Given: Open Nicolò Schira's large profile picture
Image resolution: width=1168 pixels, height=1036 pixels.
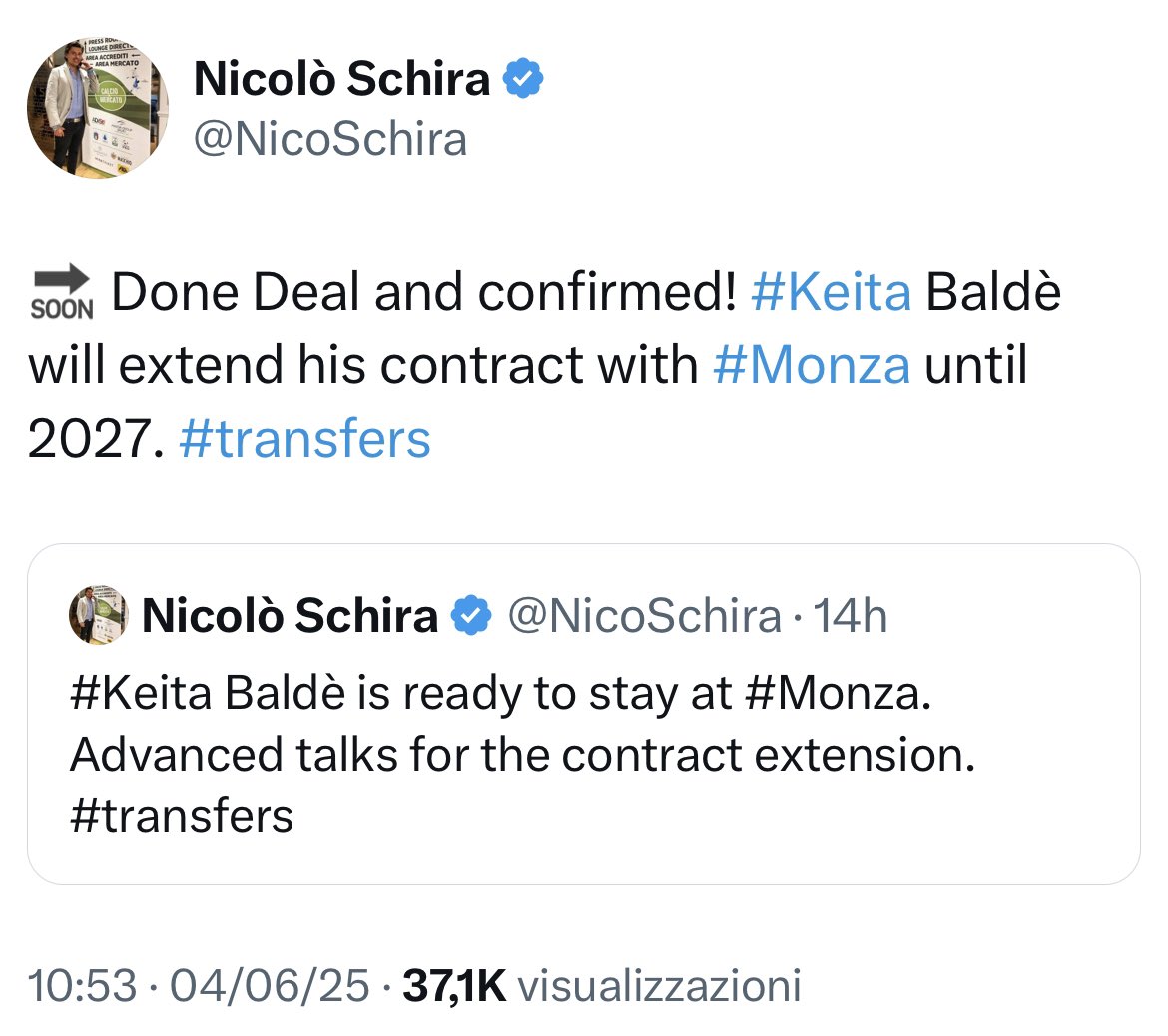Looking at the screenshot, I should click(98, 108).
